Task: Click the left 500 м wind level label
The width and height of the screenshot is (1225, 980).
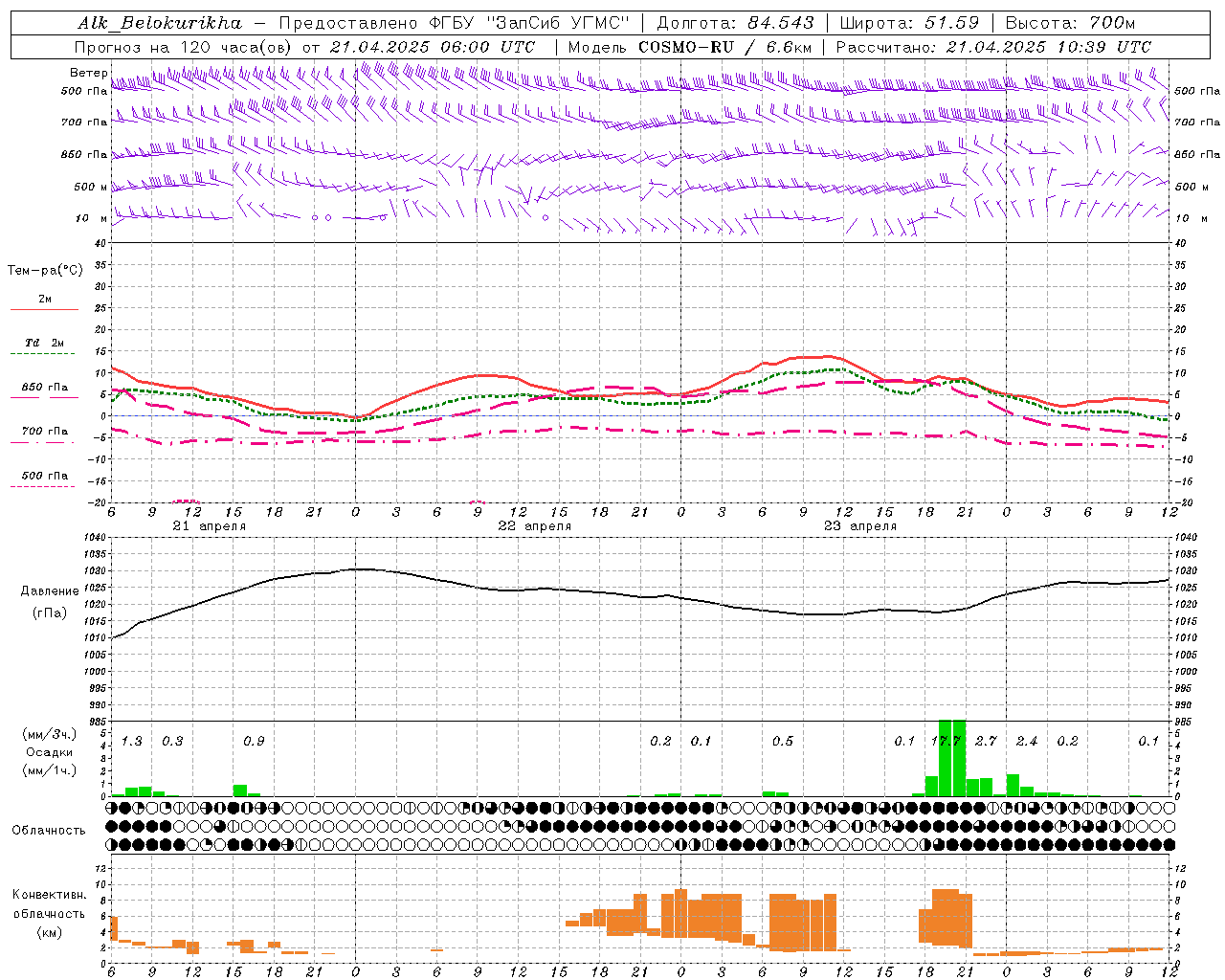Action: 90,187
